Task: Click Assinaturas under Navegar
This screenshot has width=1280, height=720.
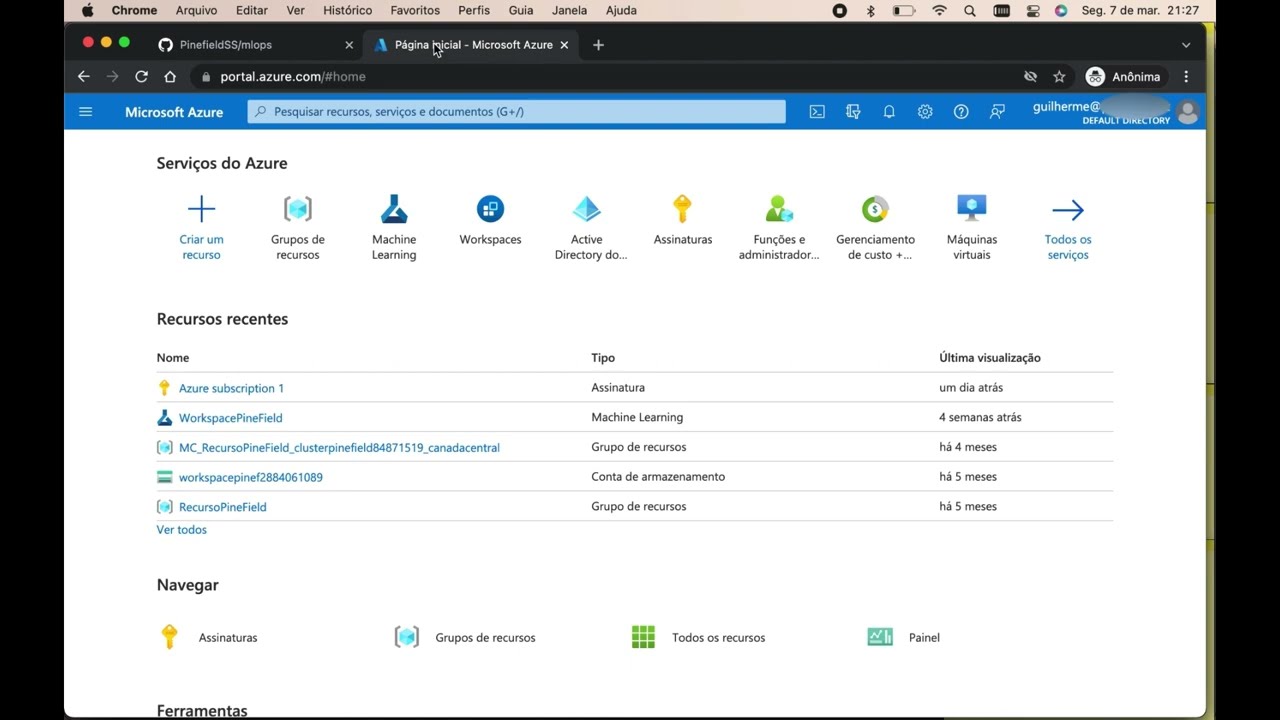Action: (x=228, y=637)
